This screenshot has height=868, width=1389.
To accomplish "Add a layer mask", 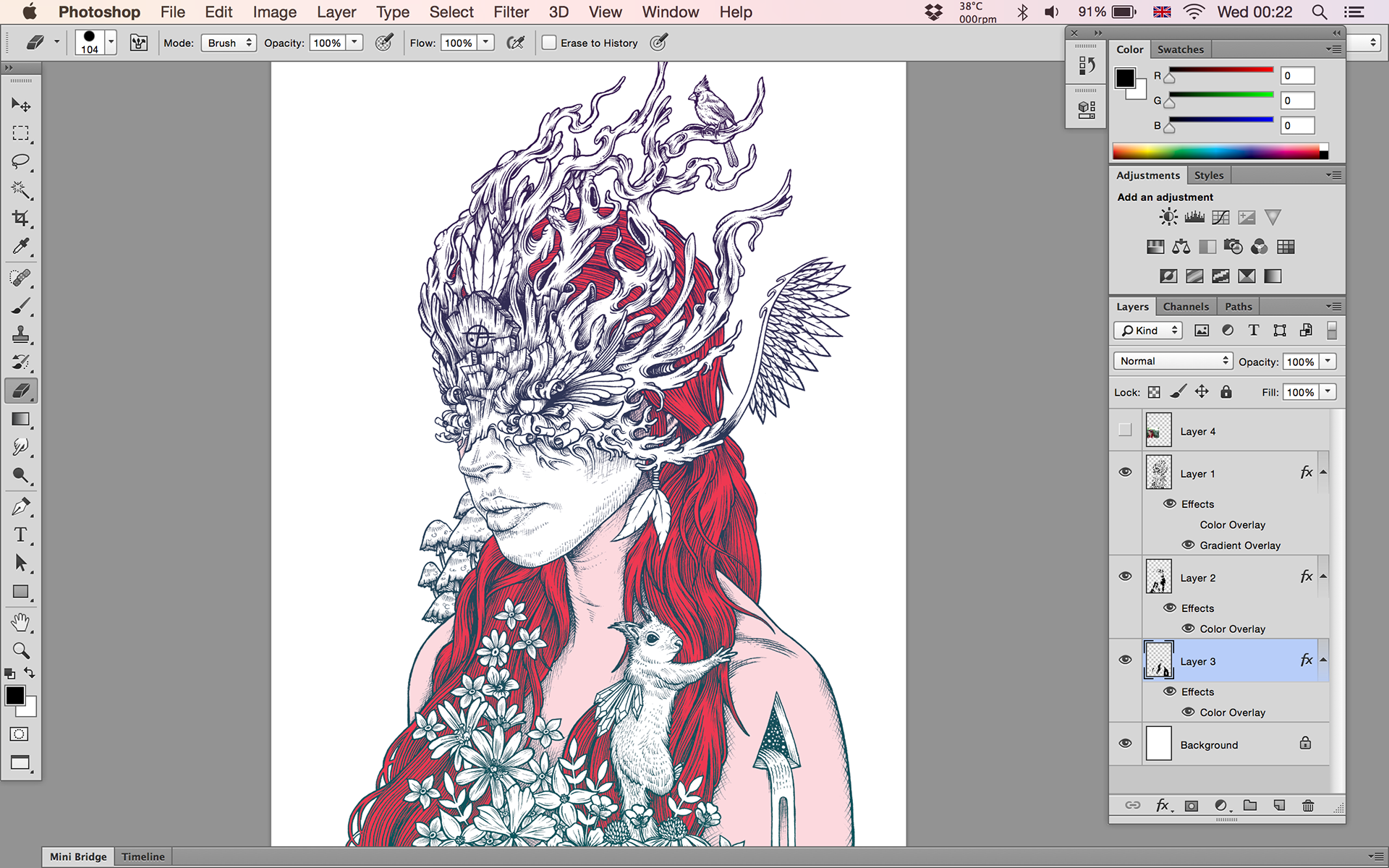I will click(1192, 805).
